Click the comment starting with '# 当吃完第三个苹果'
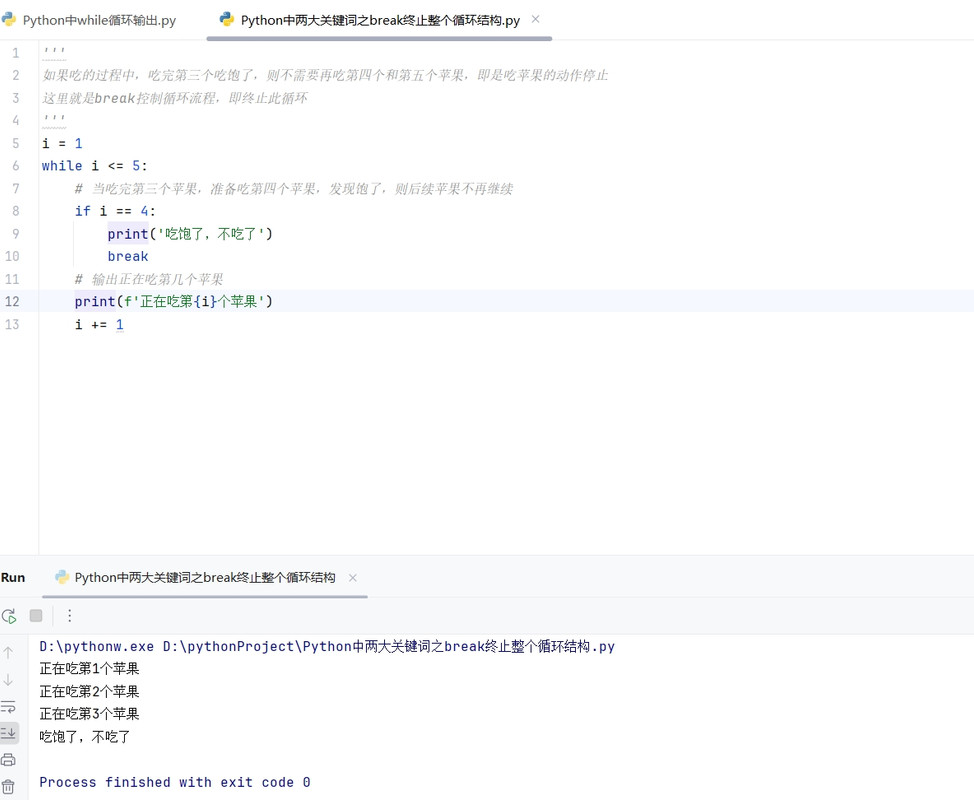The image size is (974, 800). pyautogui.click(x=294, y=189)
